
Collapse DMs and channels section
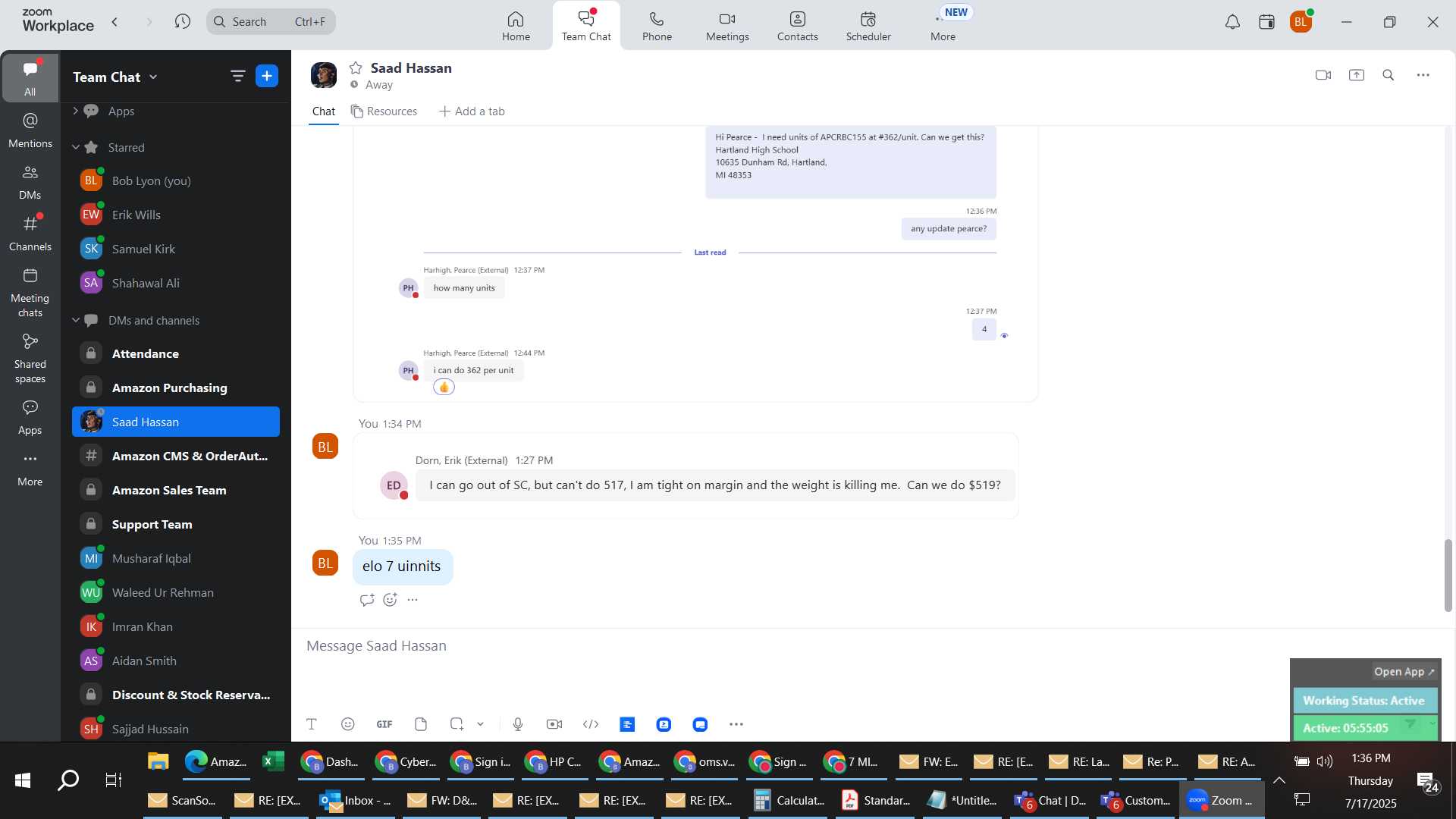click(76, 320)
